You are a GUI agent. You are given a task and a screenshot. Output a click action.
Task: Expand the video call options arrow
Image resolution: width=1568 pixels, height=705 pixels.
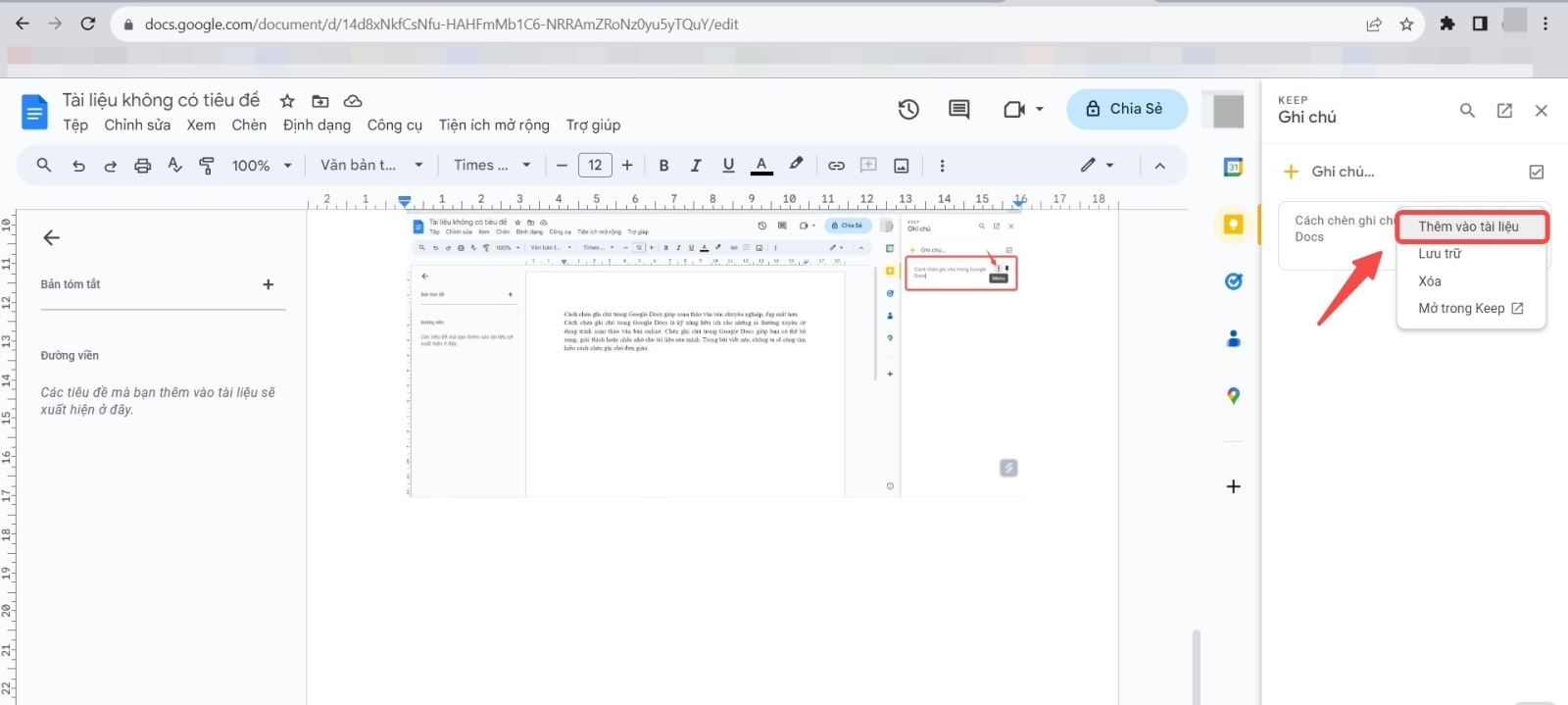(x=1040, y=110)
